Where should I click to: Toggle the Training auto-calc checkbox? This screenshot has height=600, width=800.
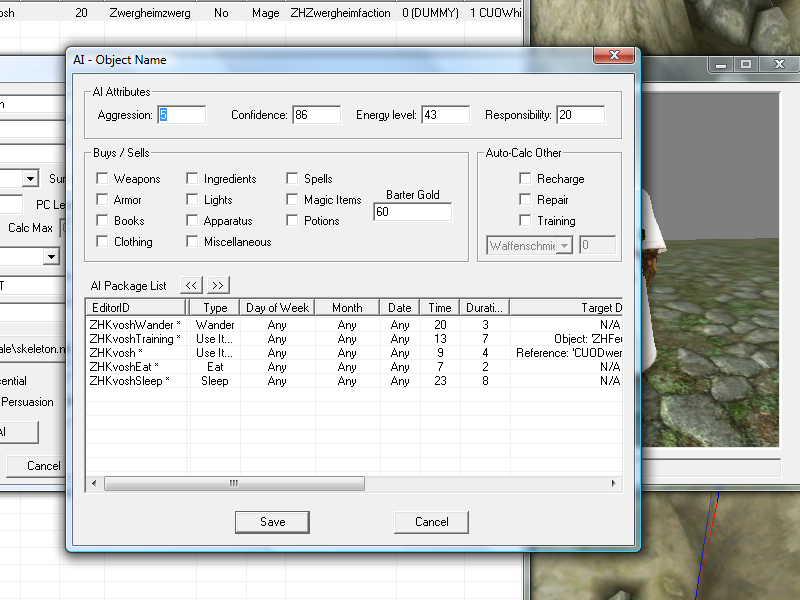click(x=525, y=221)
